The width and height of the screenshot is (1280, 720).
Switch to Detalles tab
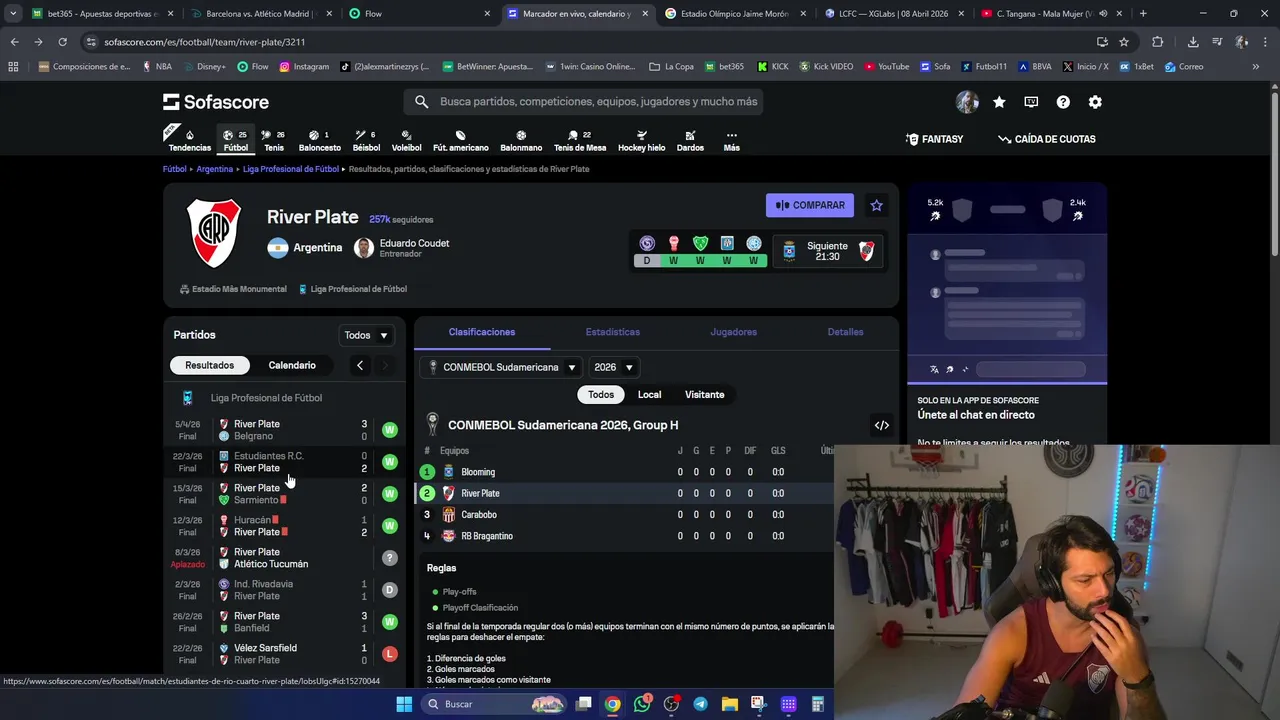845,332
